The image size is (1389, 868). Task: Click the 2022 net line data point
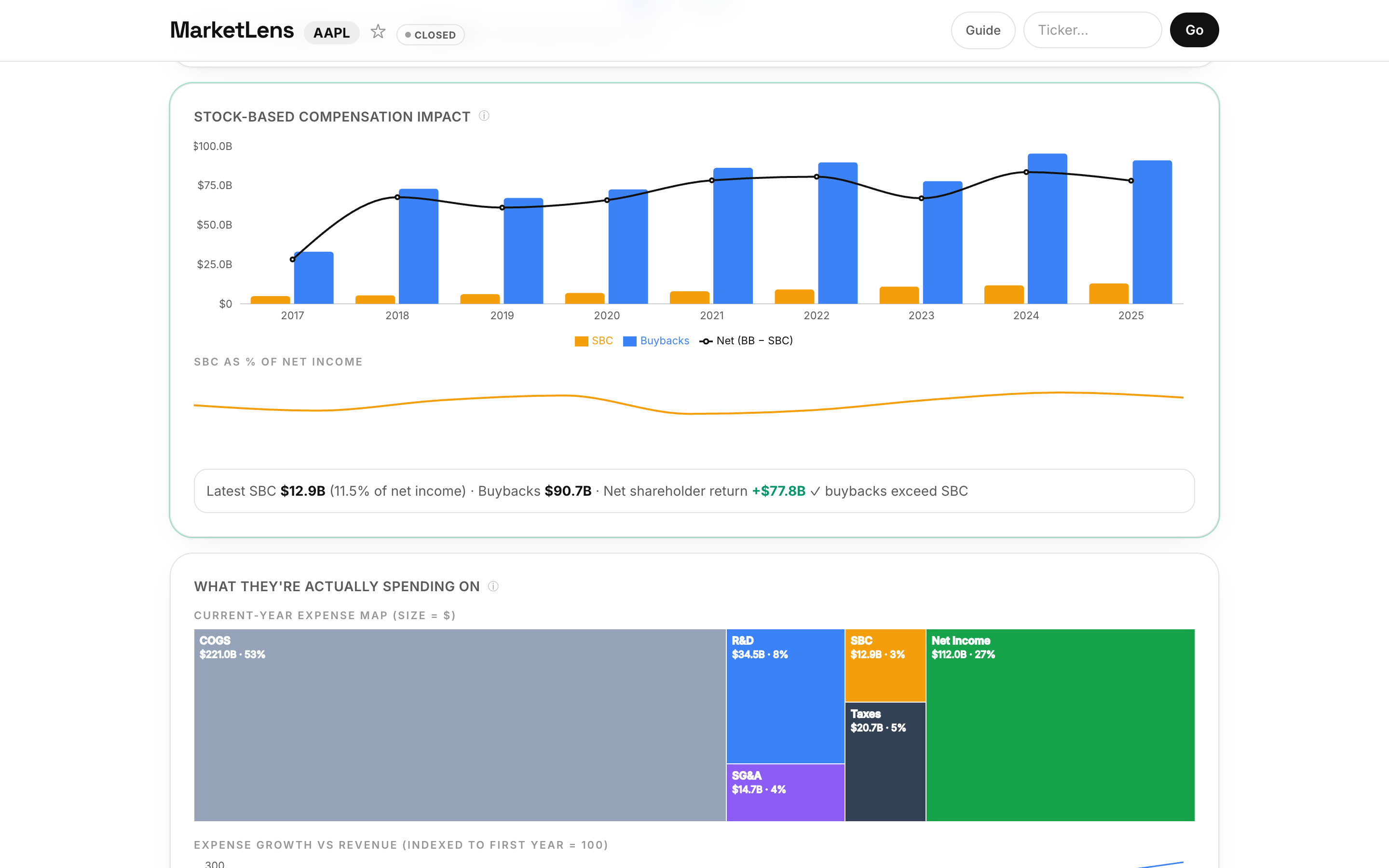point(816,177)
